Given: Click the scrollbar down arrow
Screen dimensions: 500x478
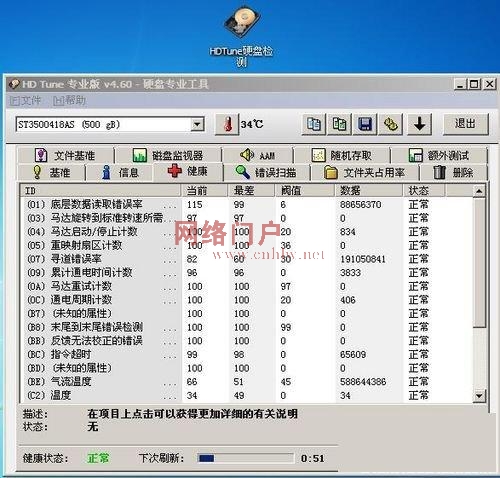Looking at the screenshot, I should click(479, 396).
